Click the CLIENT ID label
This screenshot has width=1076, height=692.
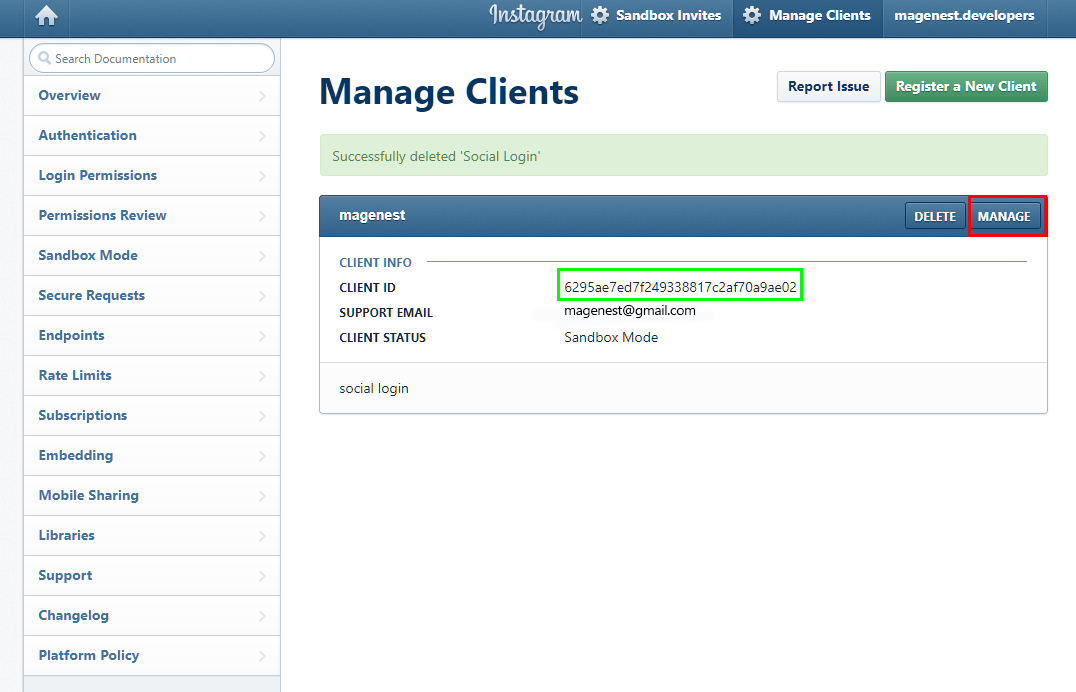point(367,288)
